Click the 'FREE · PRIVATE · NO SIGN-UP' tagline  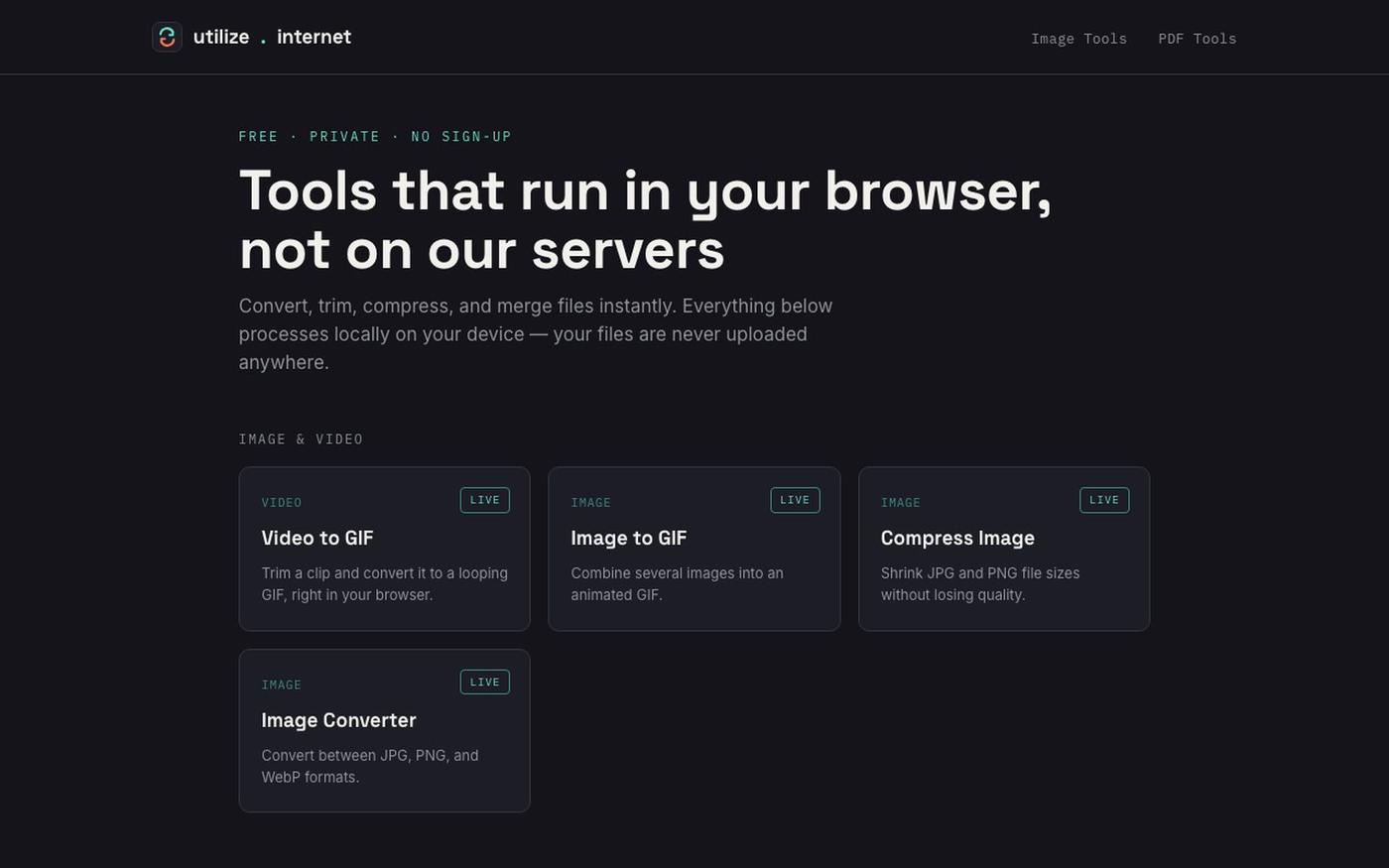(x=375, y=137)
